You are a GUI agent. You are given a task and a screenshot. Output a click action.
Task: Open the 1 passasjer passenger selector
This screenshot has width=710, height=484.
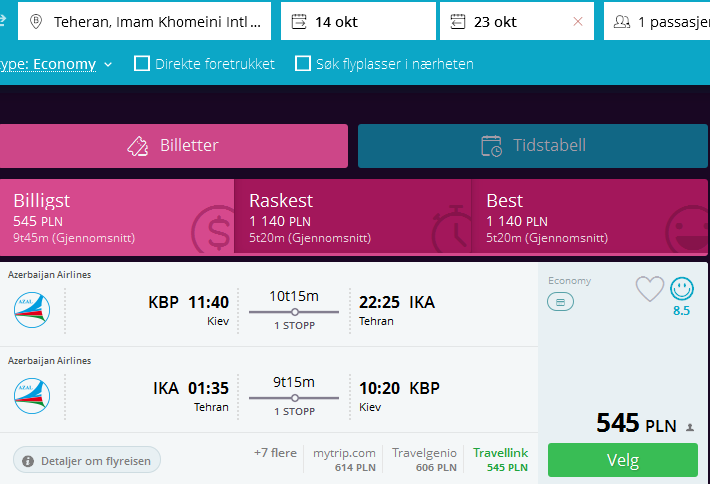pyautogui.click(x=657, y=21)
